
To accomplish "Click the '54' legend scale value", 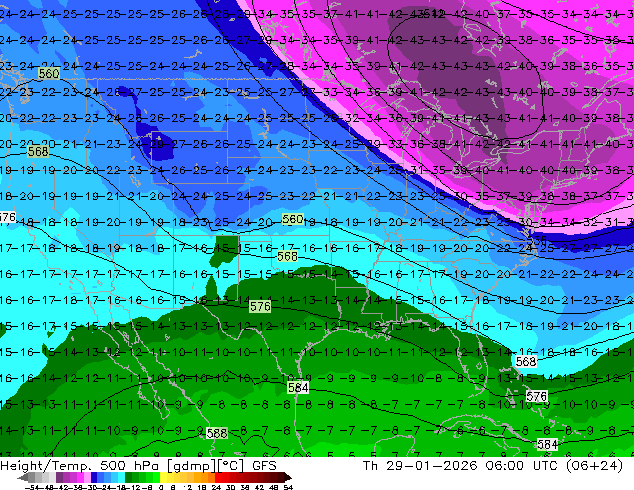I will coord(288,487).
